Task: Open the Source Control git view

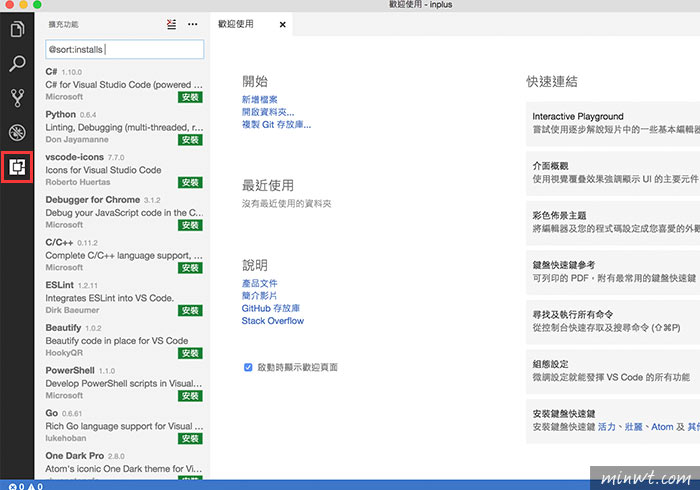Action: (x=17, y=98)
